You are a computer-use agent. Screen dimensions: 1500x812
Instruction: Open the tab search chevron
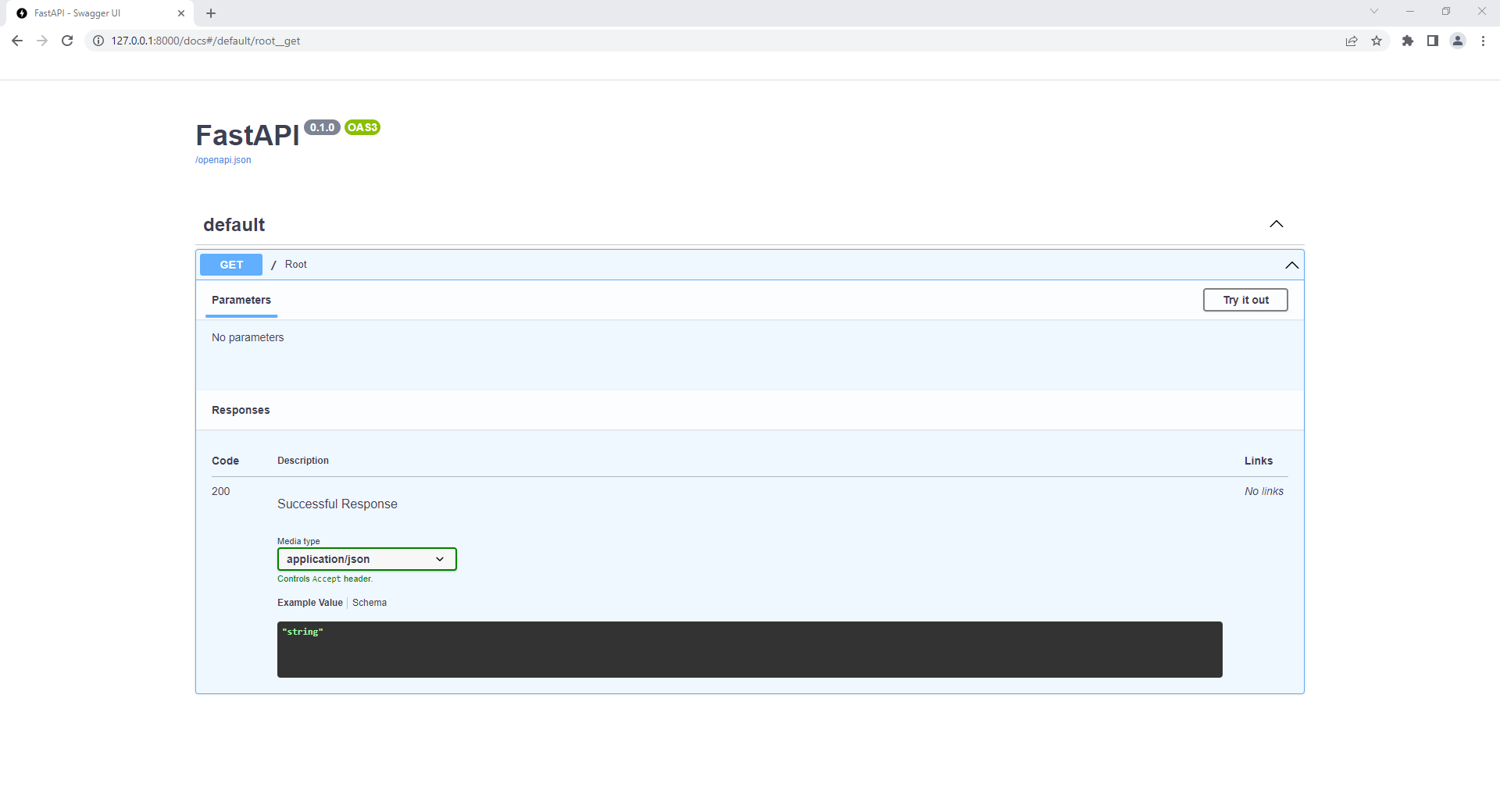pos(1374,11)
